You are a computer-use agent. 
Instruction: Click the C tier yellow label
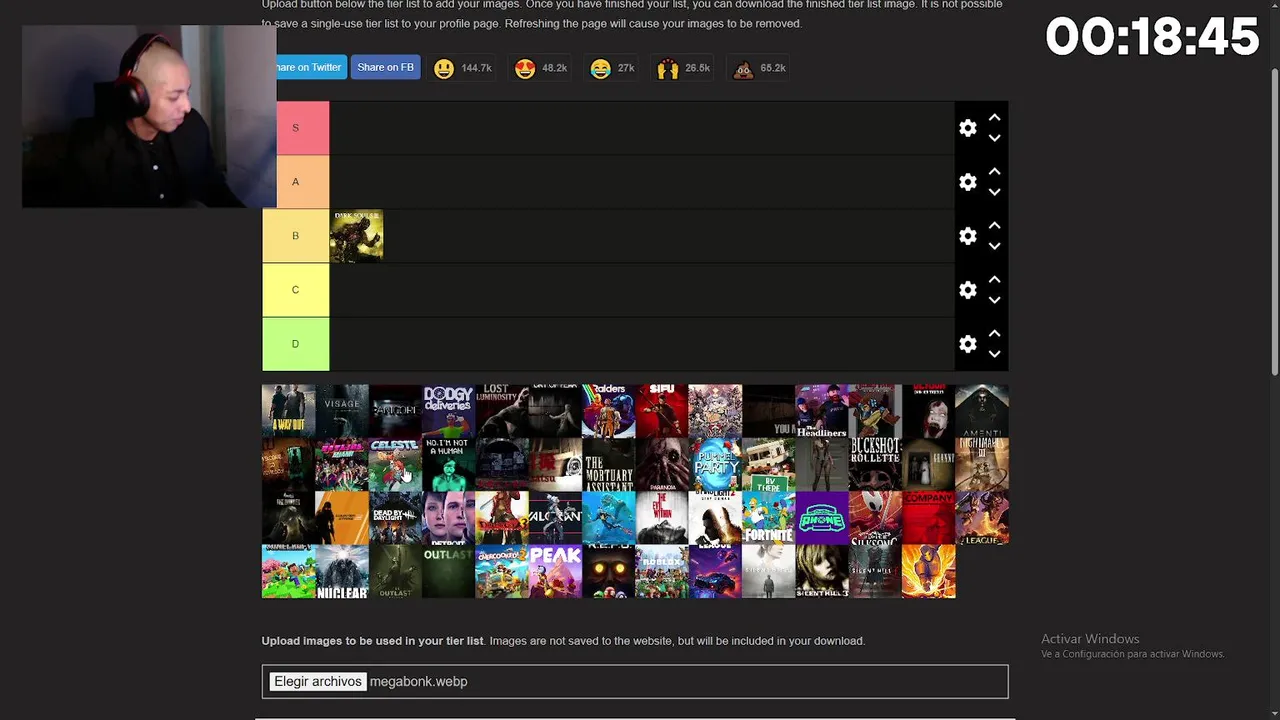click(x=295, y=290)
